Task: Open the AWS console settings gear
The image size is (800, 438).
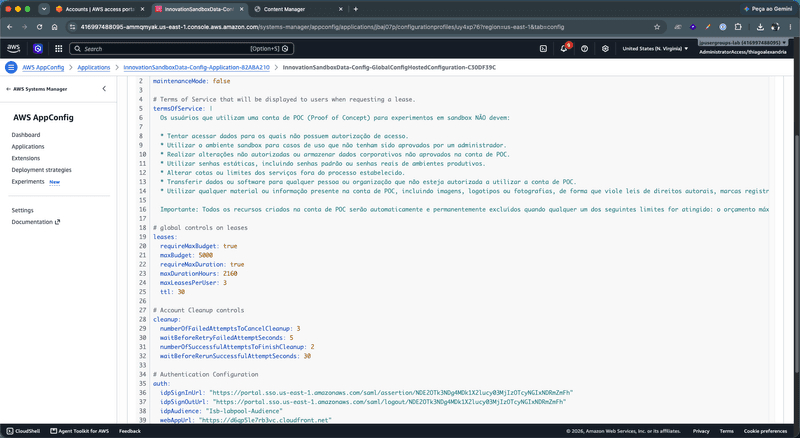Action: (x=605, y=48)
